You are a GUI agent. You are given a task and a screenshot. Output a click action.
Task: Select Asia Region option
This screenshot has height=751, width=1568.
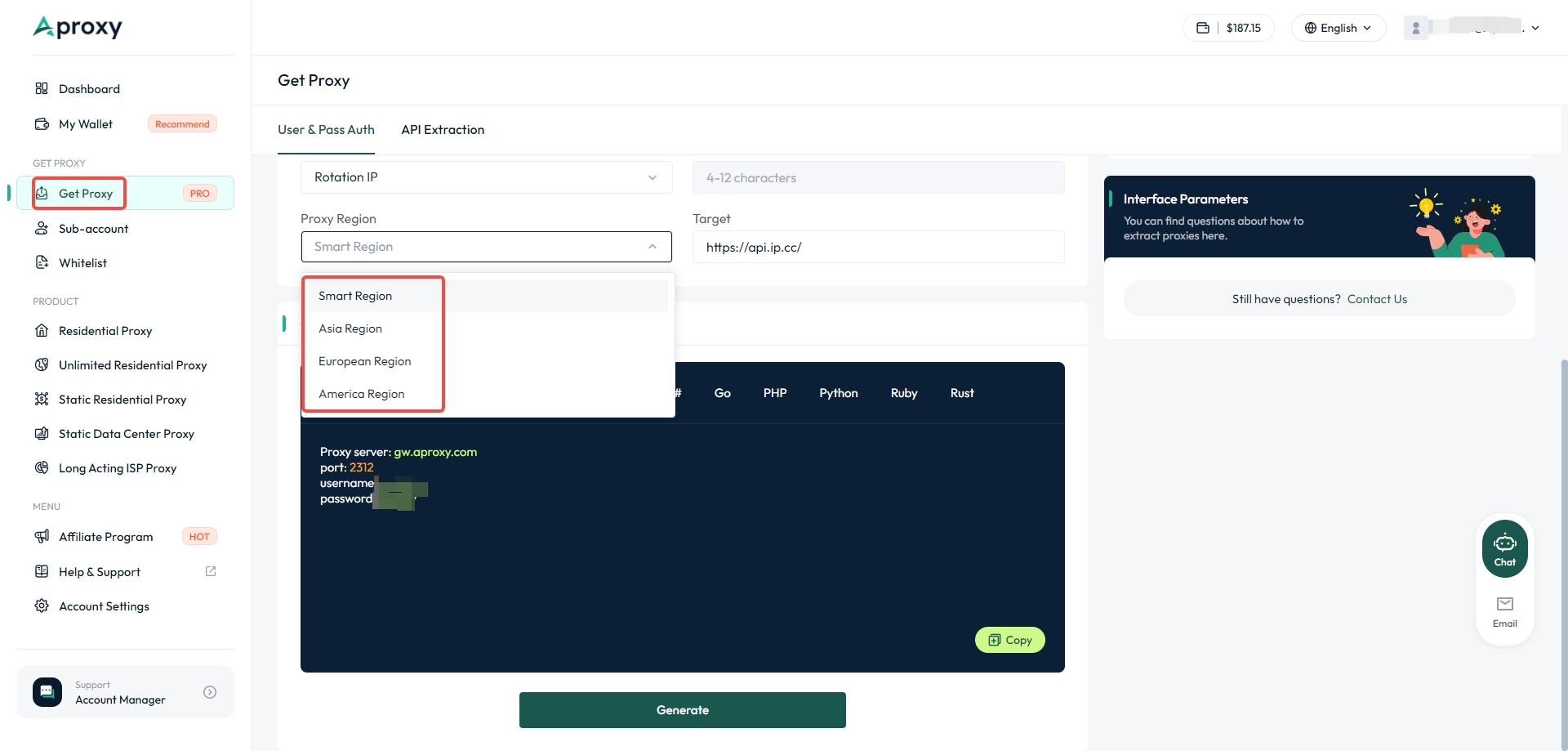(488, 329)
